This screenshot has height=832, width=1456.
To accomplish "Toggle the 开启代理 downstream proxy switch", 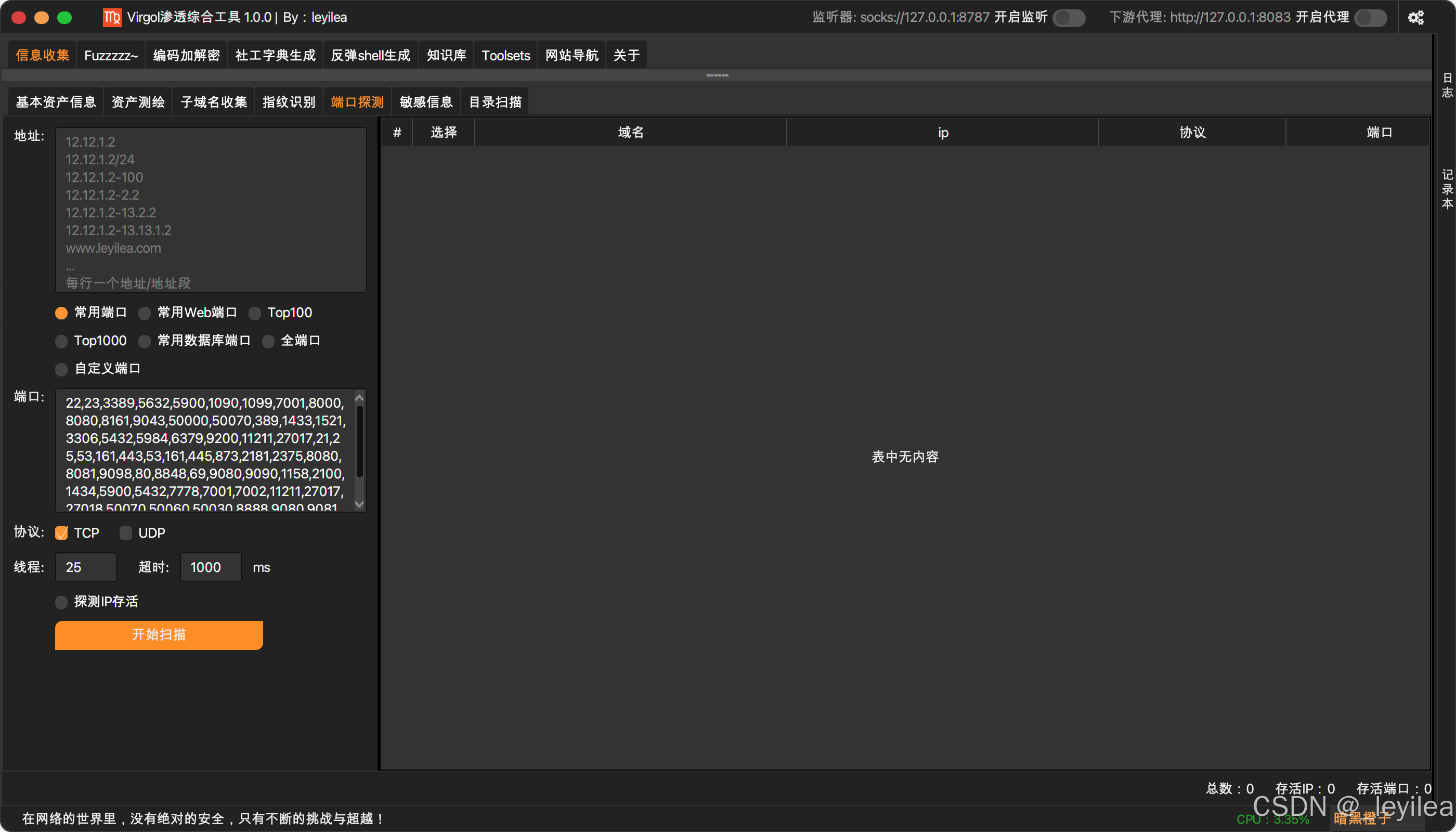I will tap(1370, 18).
